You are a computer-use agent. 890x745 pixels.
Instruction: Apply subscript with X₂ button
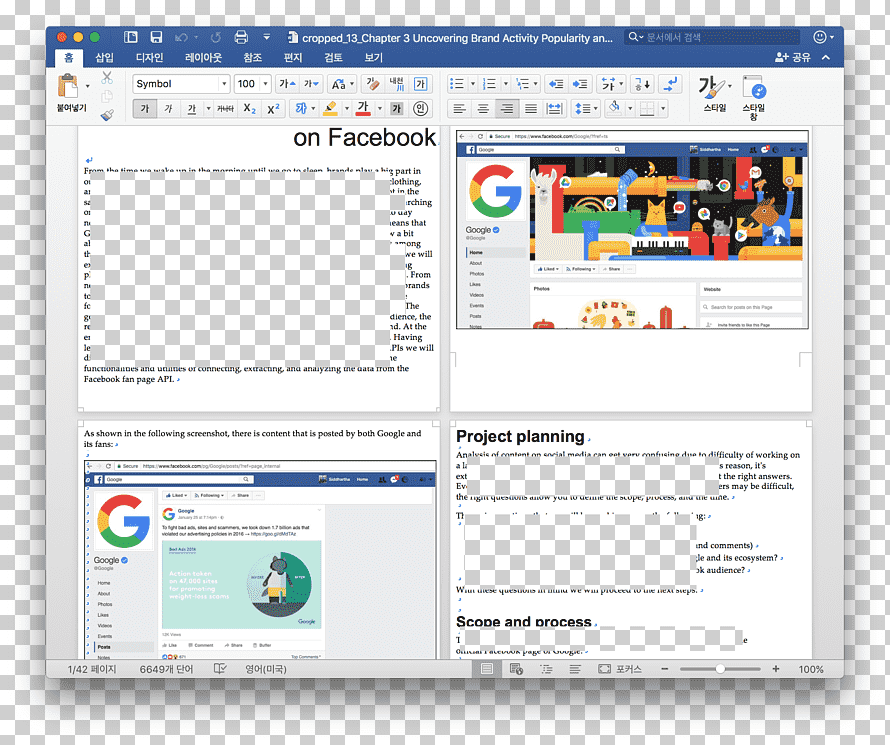(250, 108)
